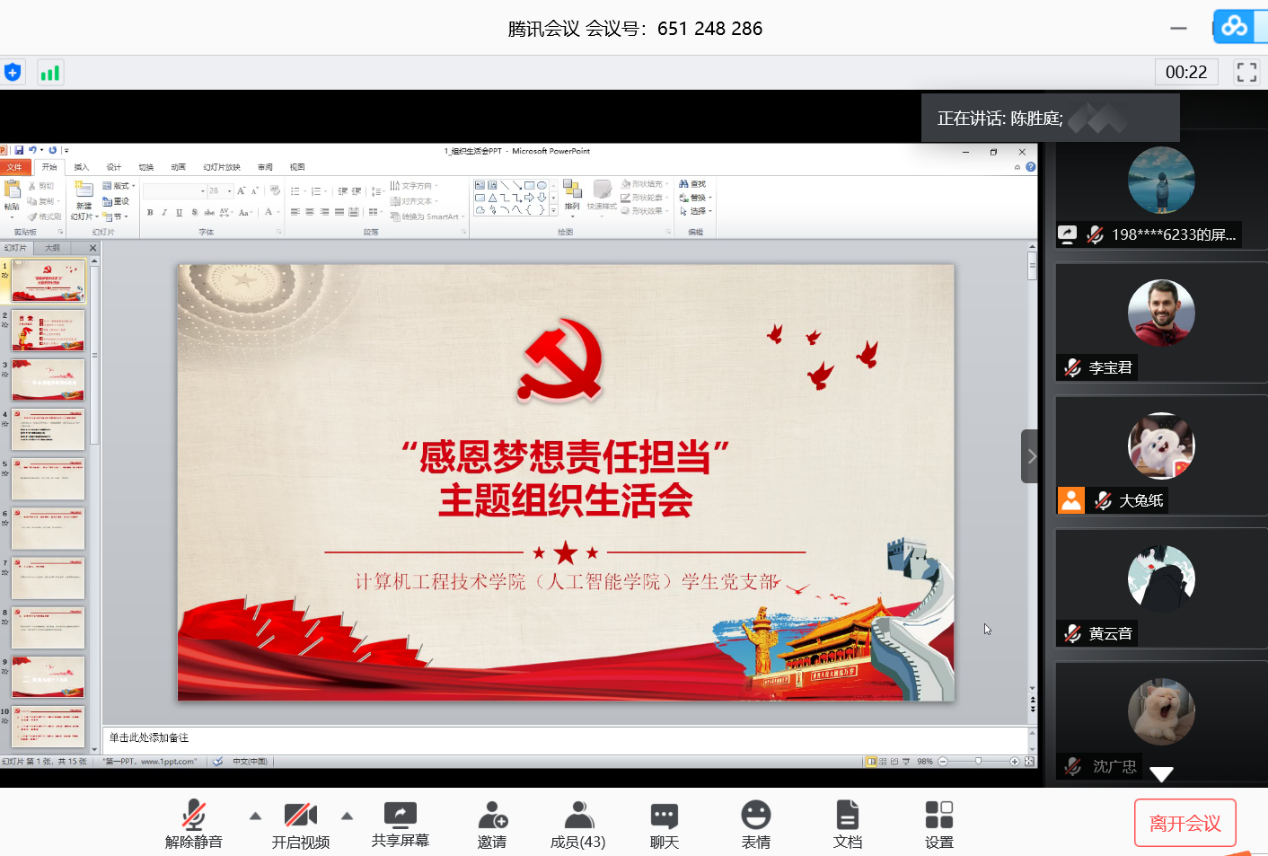Toggle Underline formatting
The width and height of the screenshot is (1268, 856).
pos(179,212)
